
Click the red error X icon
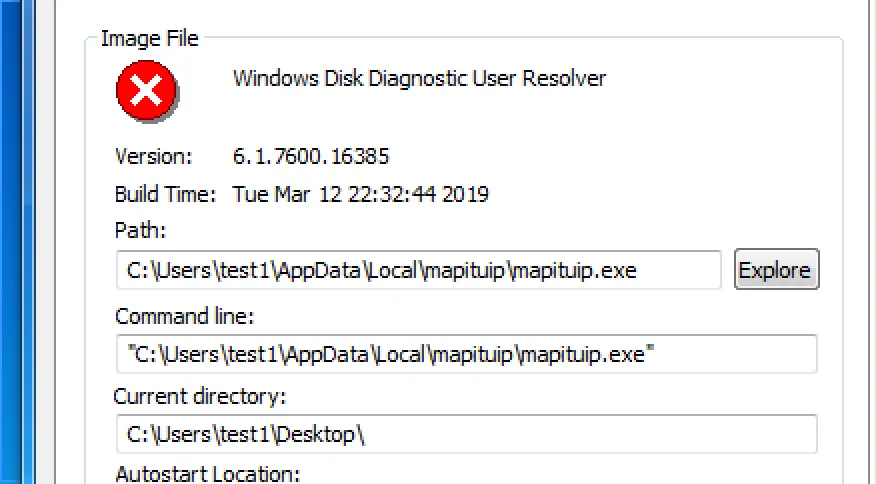[x=147, y=92]
